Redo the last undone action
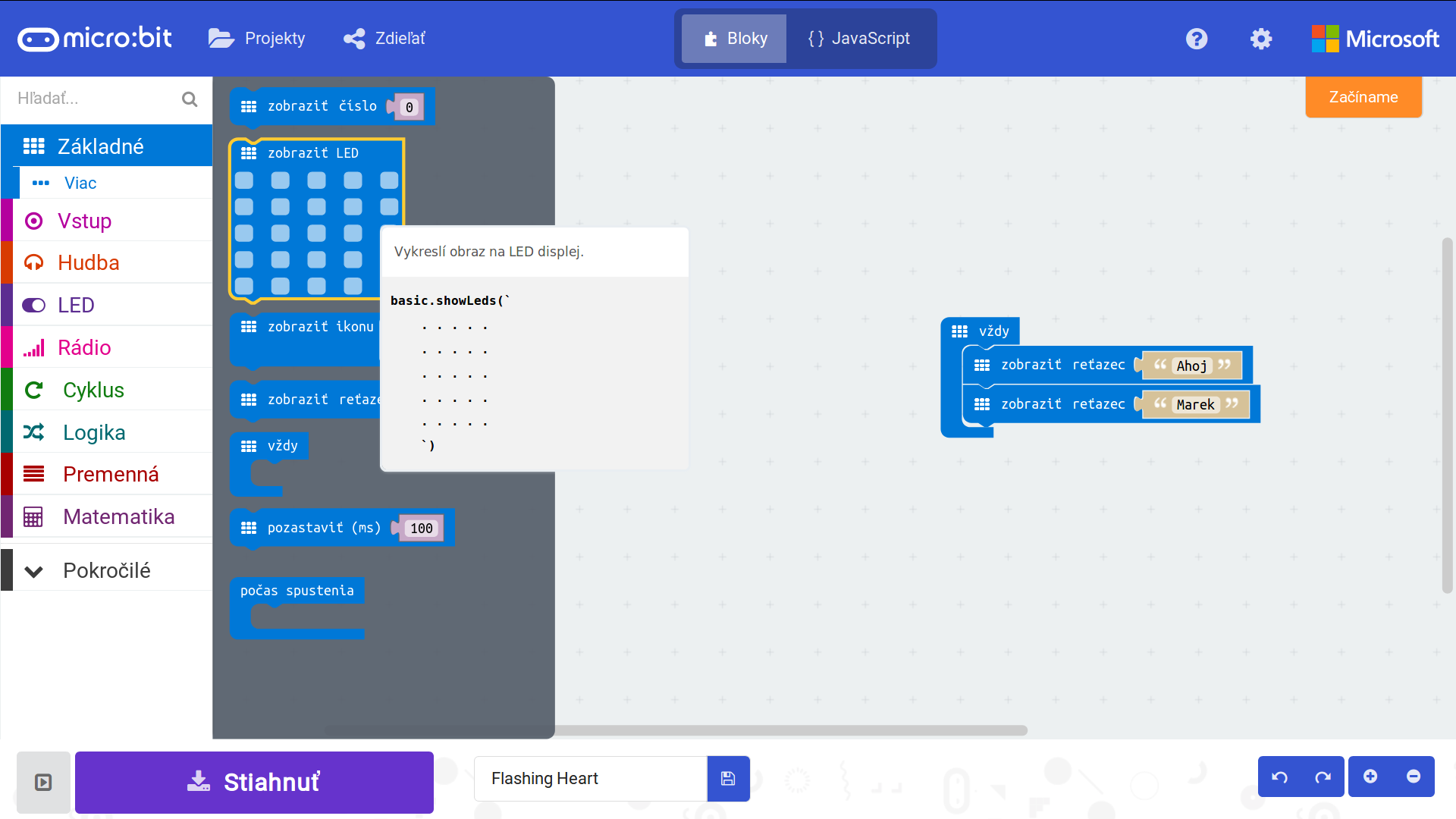The image size is (1456, 819). [x=1323, y=777]
